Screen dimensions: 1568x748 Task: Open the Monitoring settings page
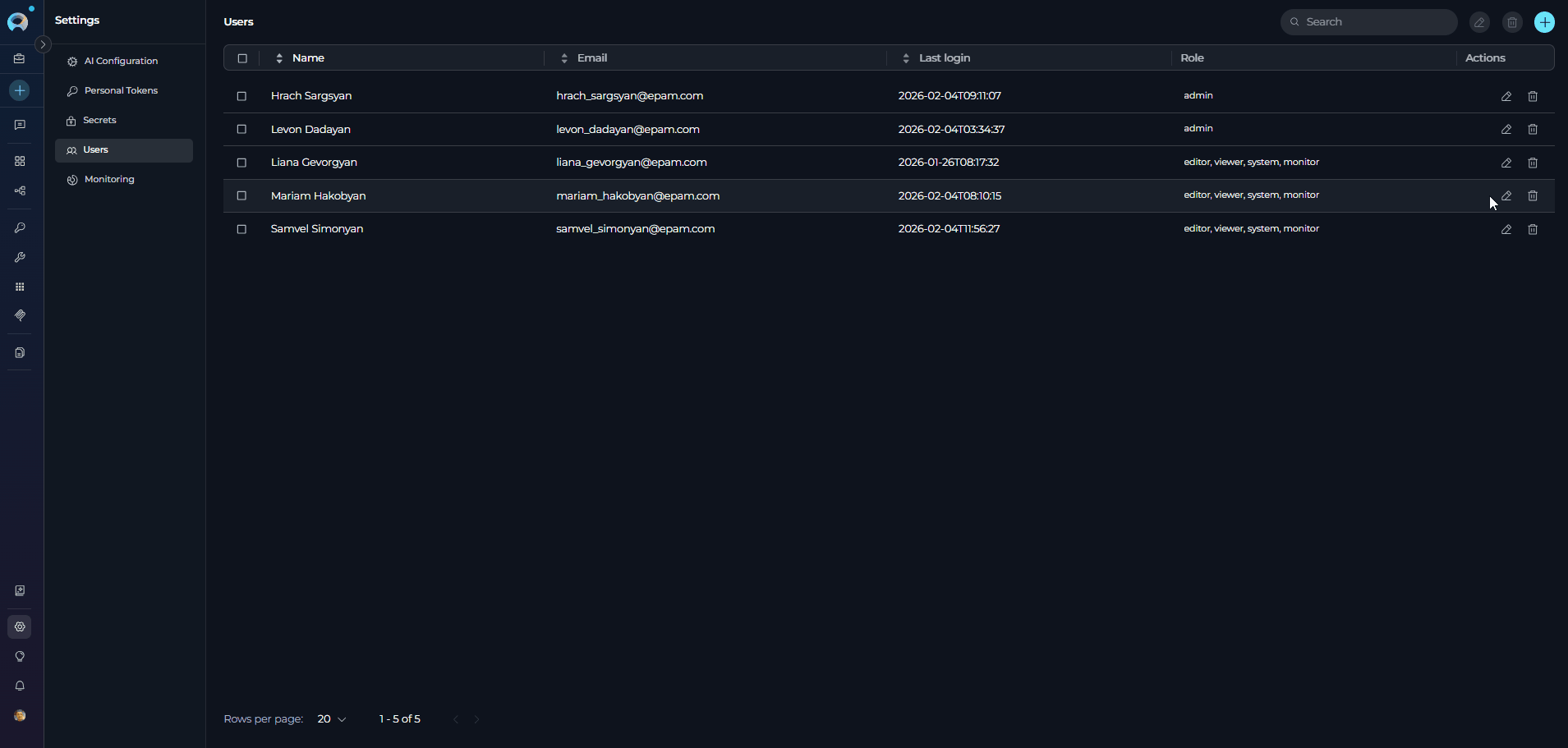(109, 180)
